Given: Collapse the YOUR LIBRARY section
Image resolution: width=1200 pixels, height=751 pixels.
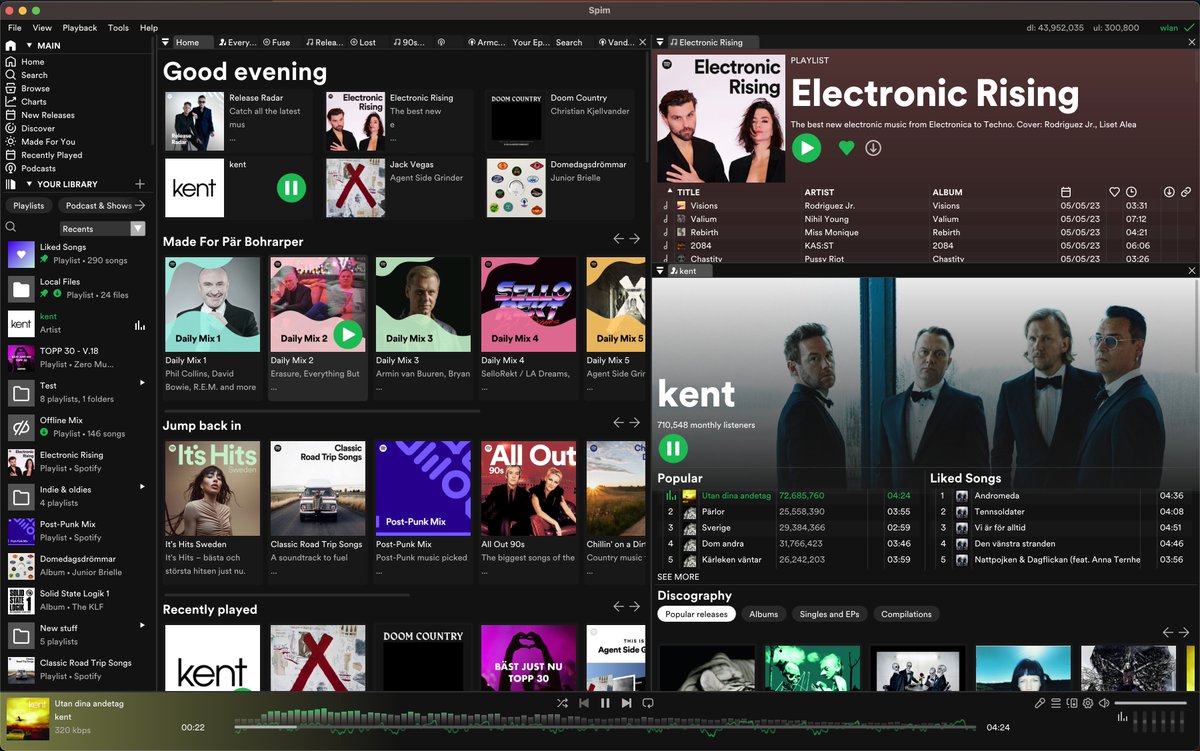Looking at the screenshot, I should [29, 184].
